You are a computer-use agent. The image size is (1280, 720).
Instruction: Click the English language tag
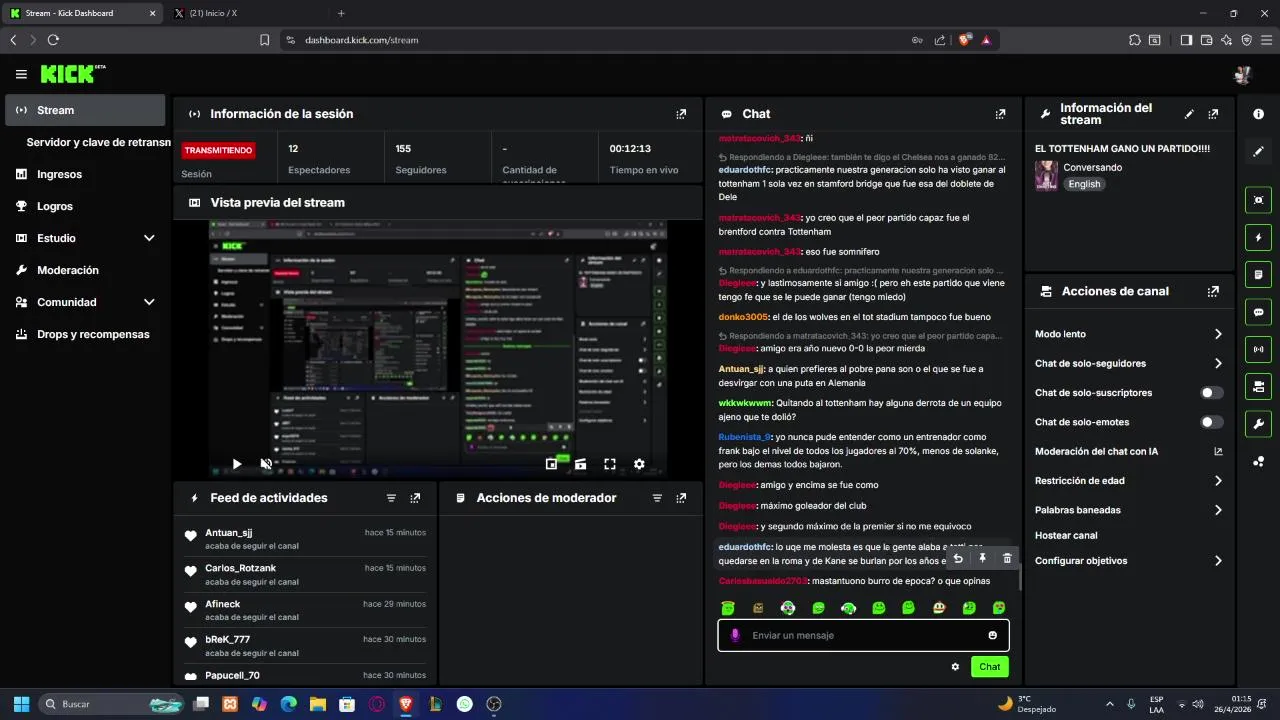pos(1084,184)
